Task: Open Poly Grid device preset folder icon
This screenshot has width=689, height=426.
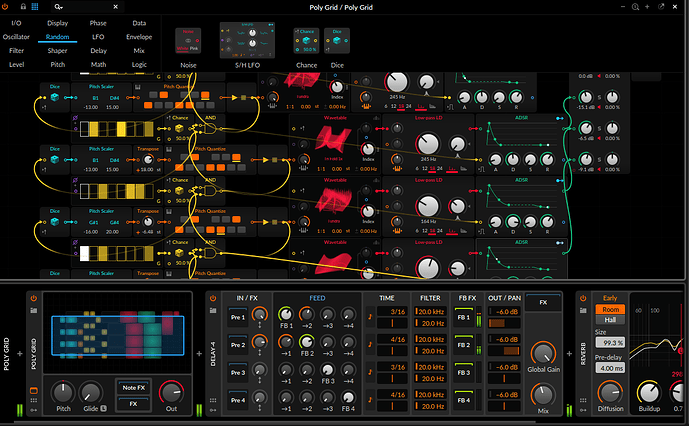Action: click(34, 310)
